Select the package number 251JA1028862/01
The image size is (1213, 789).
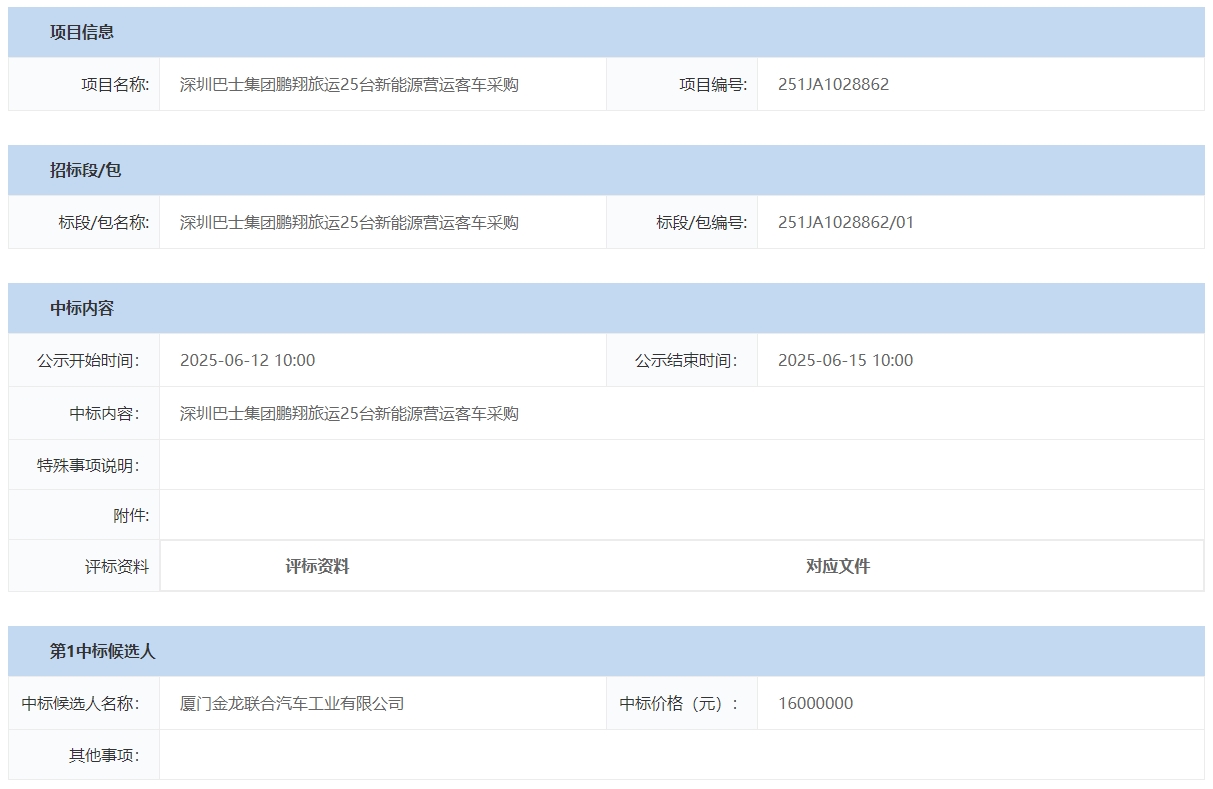click(845, 223)
